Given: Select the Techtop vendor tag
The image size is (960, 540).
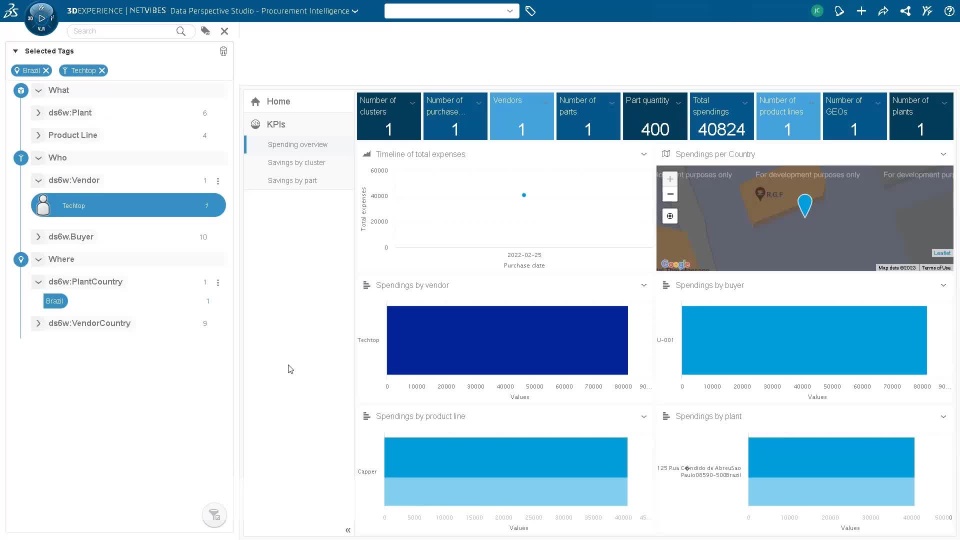Looking at the screenshot, I should pos(129,205).
